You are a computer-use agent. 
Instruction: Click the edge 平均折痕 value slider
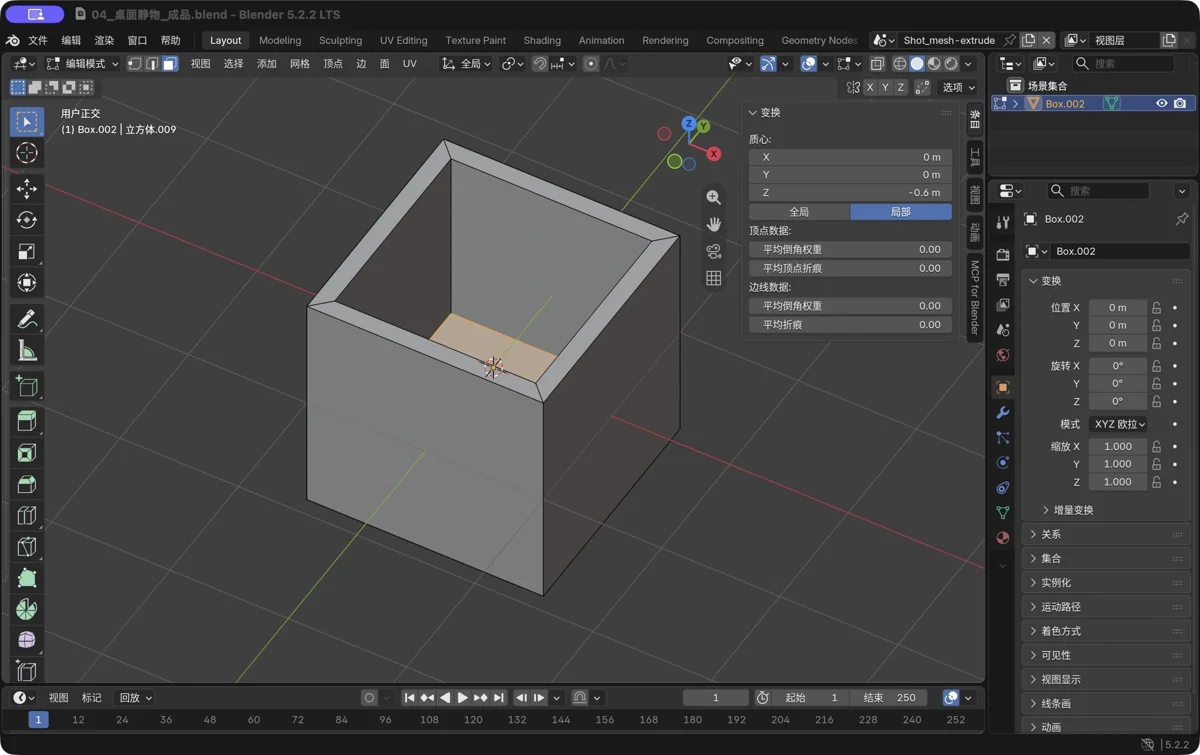(850, 325)
